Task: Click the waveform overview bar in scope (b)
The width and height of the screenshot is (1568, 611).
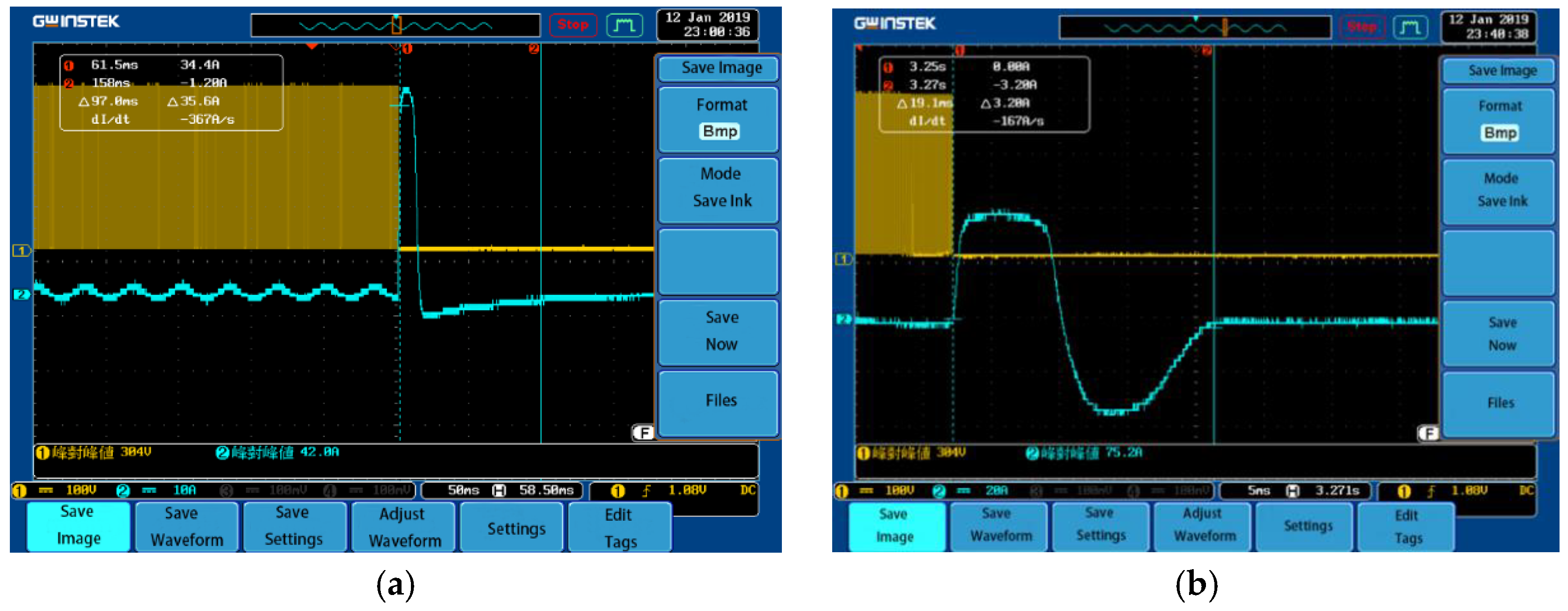Action: (1195, 28)
